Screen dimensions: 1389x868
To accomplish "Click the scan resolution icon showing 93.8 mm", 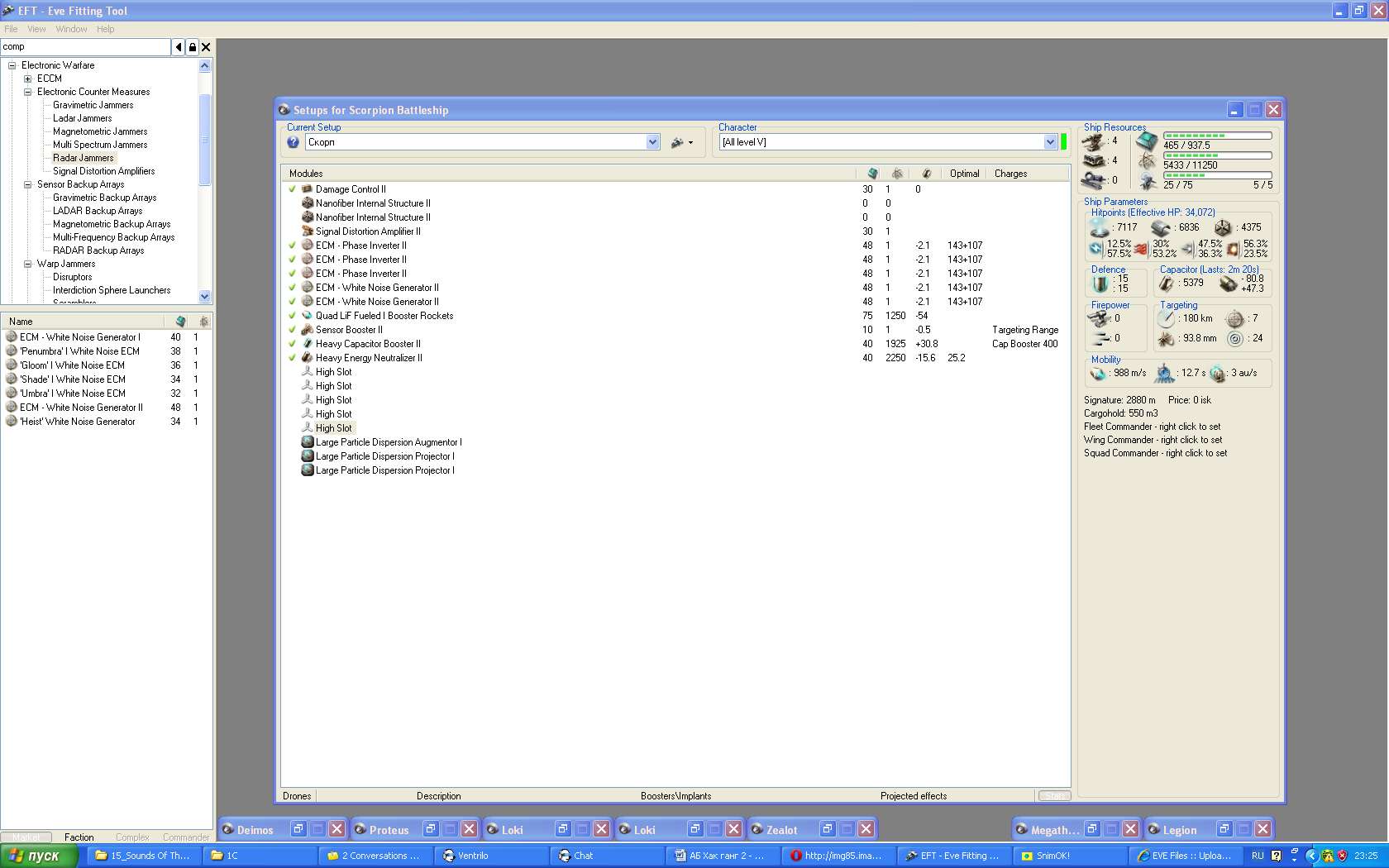I will [1167, 338].
